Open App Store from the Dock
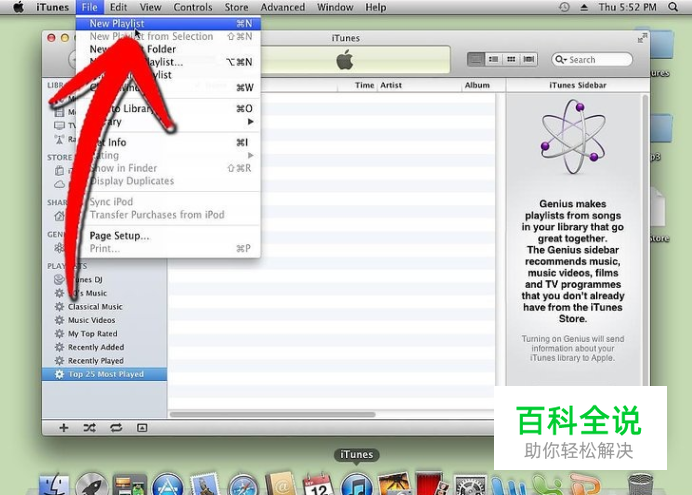Screen dimensions: 692x495 pyautogui.click(x=167, y=484)
